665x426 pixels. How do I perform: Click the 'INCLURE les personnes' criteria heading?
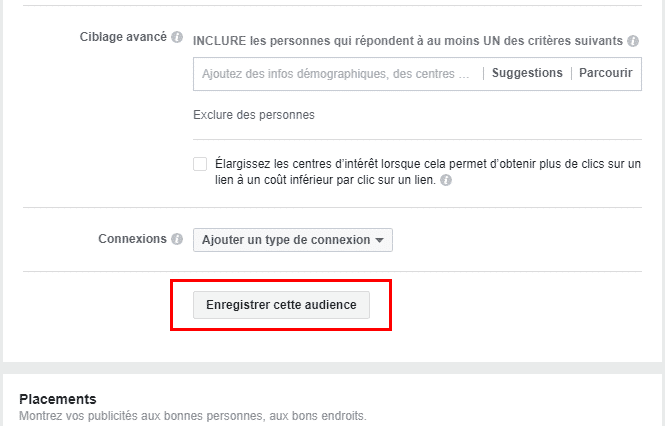click(x=408, y=41)
